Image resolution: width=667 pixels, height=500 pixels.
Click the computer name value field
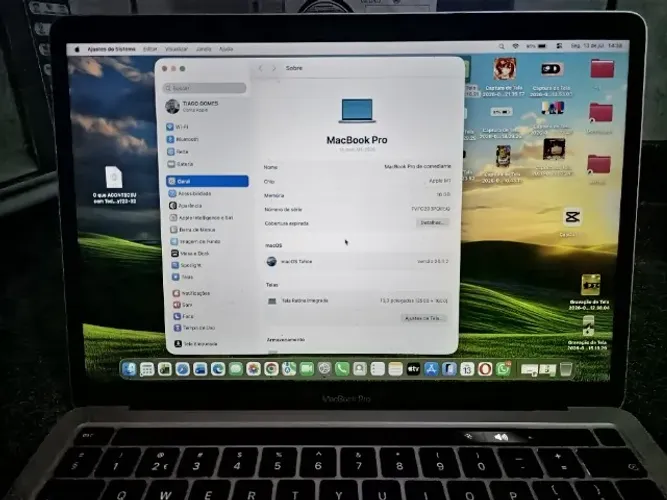coord(417,166)
